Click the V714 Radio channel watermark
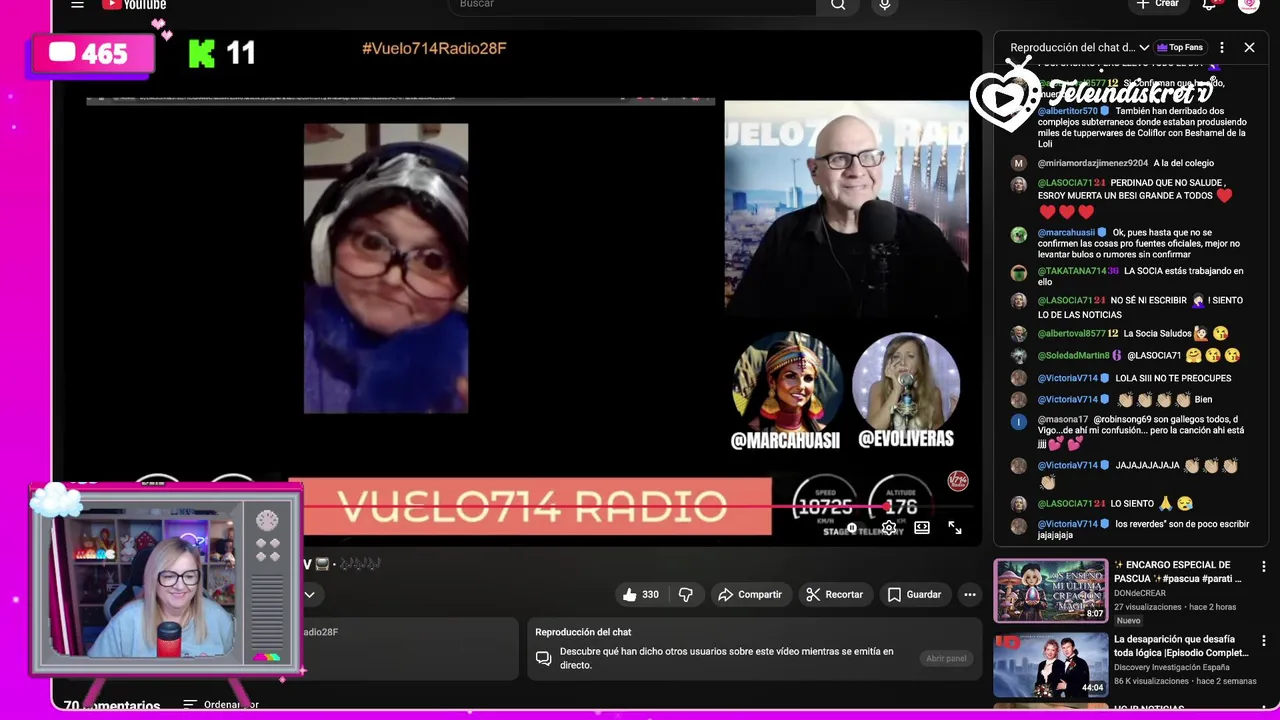 (x=958, y=481)
